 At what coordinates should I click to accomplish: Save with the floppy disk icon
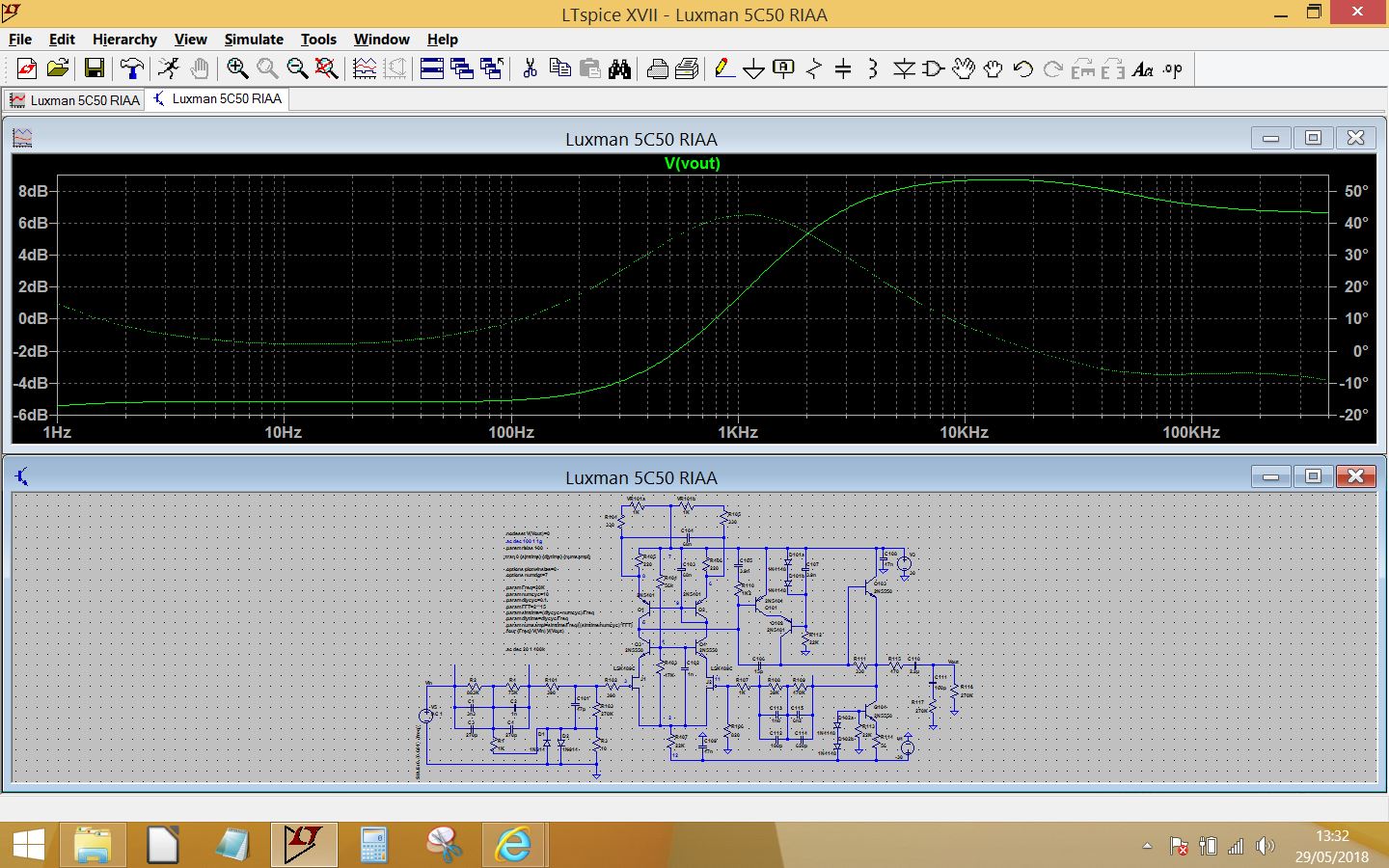point(95,68)
